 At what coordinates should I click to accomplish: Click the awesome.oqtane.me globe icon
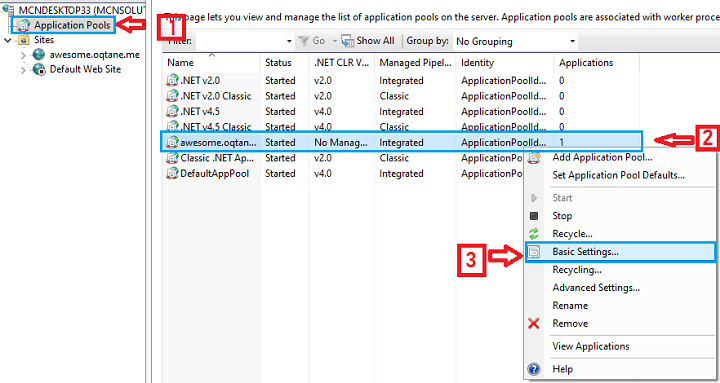(x=39, y=55)
